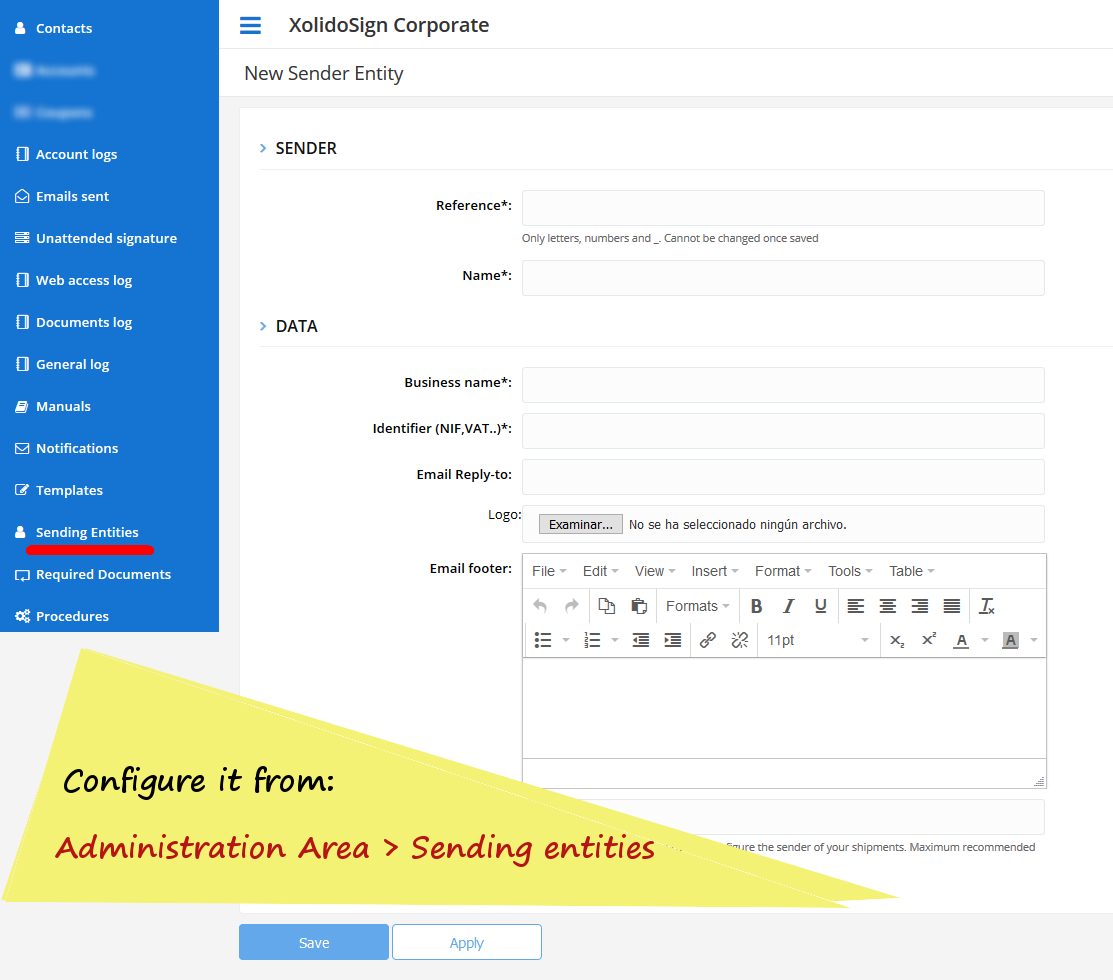Open the Table menu in the editor
The width and height of the screenshot is (1113, 980).
(912, 571)
